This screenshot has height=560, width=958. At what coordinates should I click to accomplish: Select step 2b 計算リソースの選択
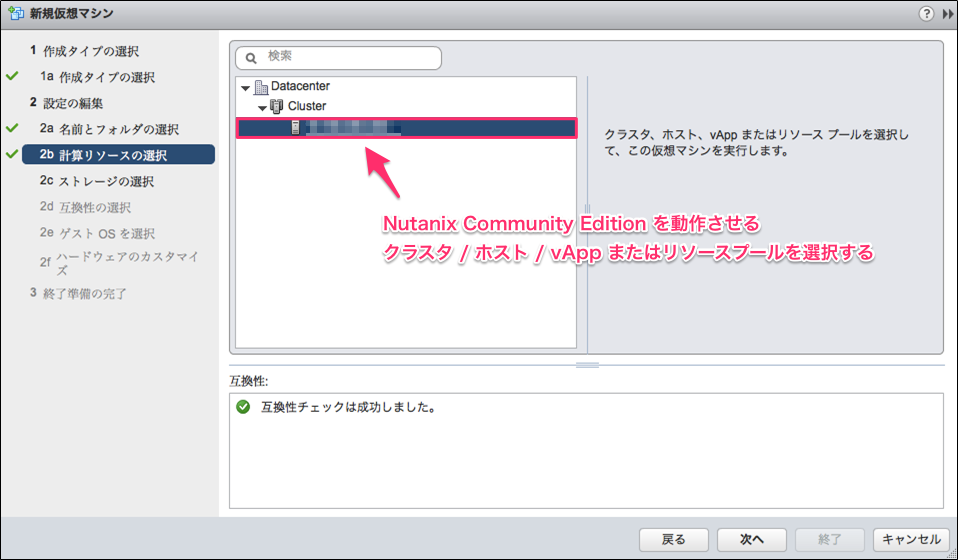point(119,155)
